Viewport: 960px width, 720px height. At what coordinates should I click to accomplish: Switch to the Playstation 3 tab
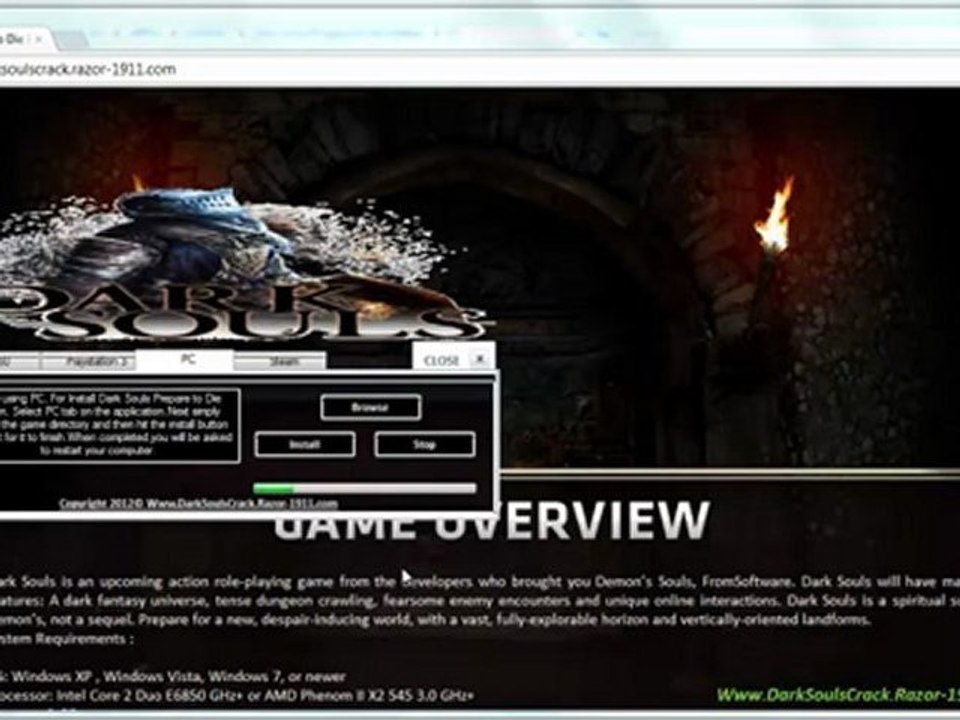88,361
